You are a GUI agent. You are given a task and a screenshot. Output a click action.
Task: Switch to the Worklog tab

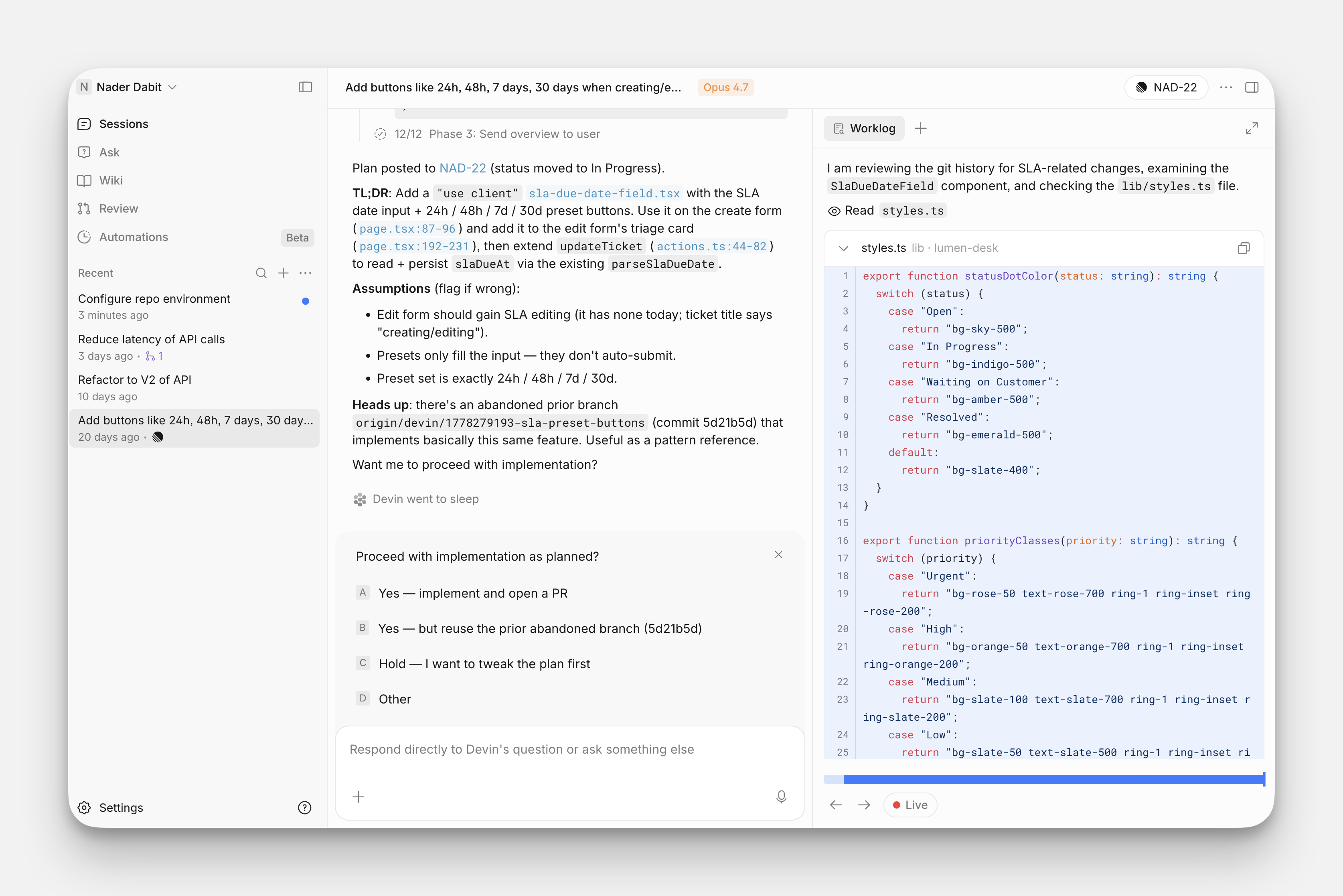click(x=864, y=129)
